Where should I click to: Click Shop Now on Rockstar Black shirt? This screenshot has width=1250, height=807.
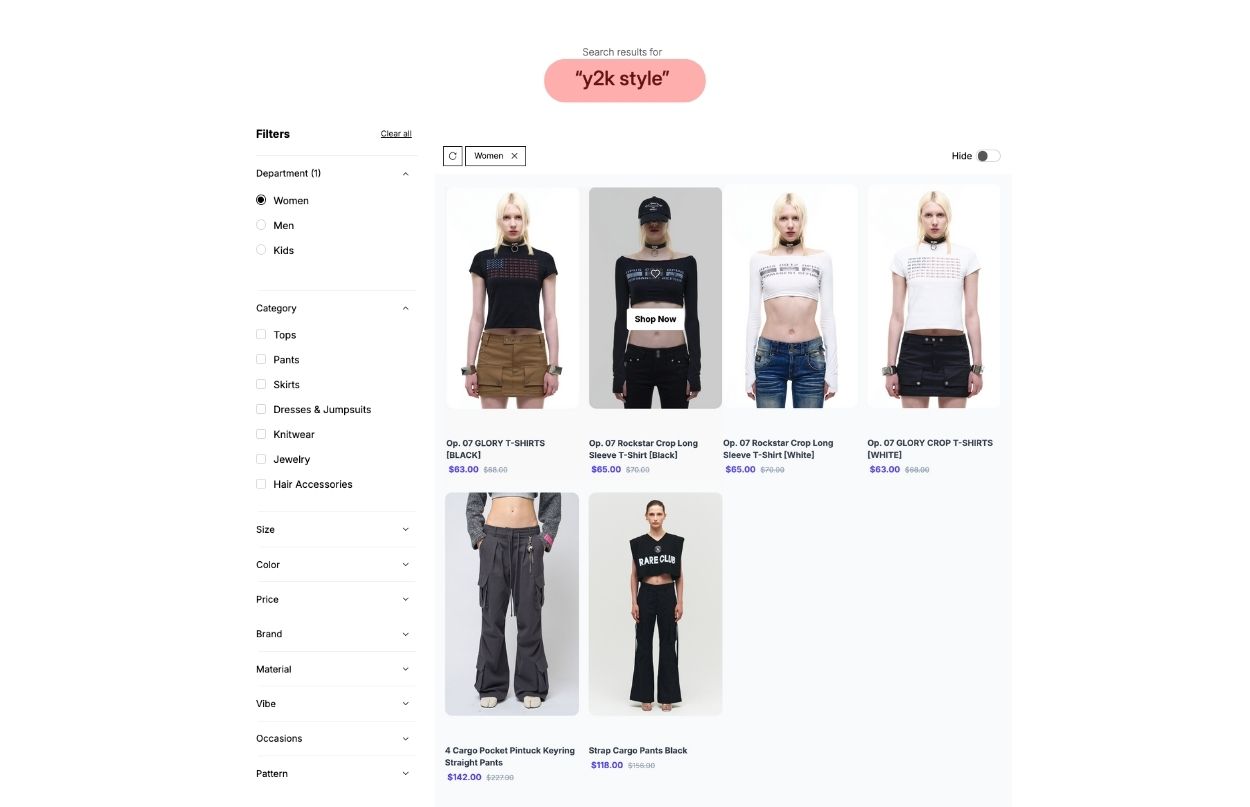[x=655, y=319]
